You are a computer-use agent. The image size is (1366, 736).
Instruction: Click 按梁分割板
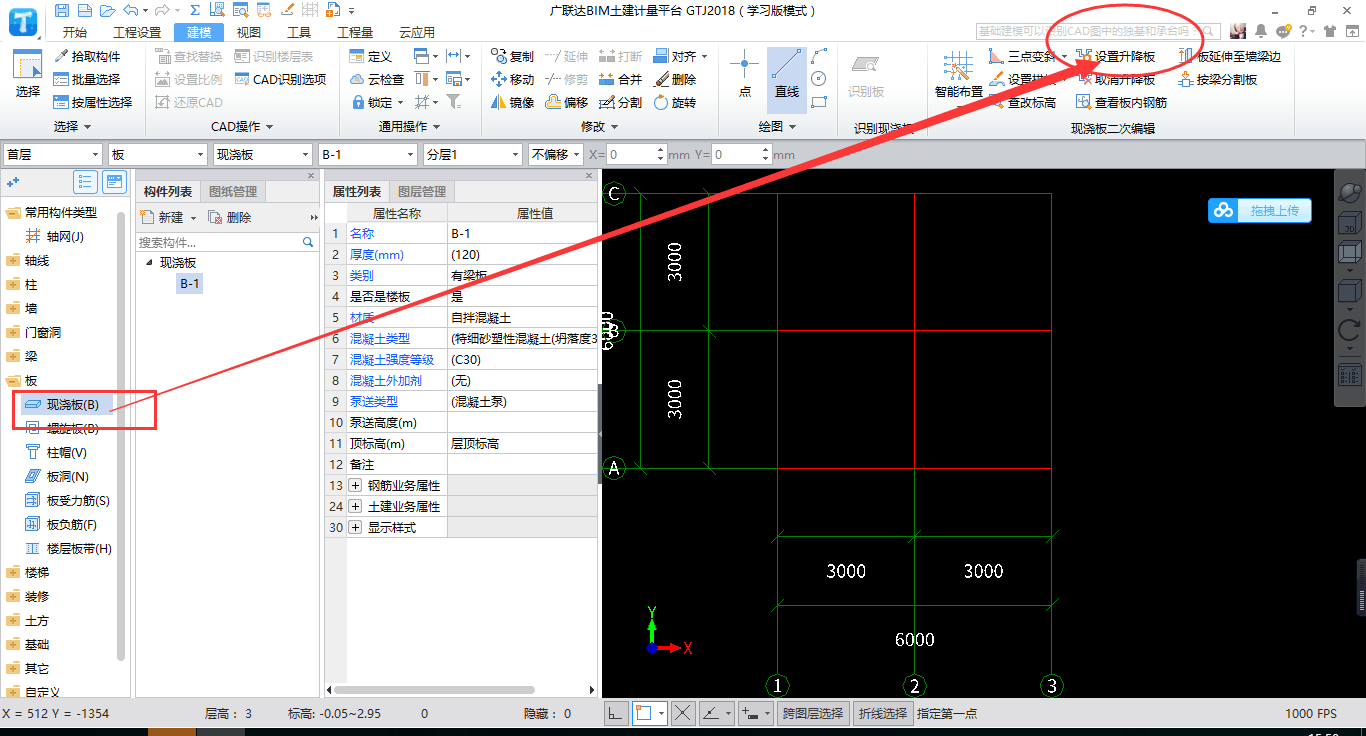pos(1218,79)
